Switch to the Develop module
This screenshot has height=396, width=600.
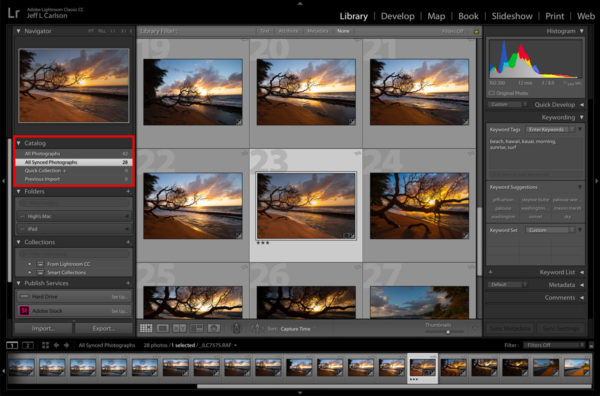click(398, 16)
